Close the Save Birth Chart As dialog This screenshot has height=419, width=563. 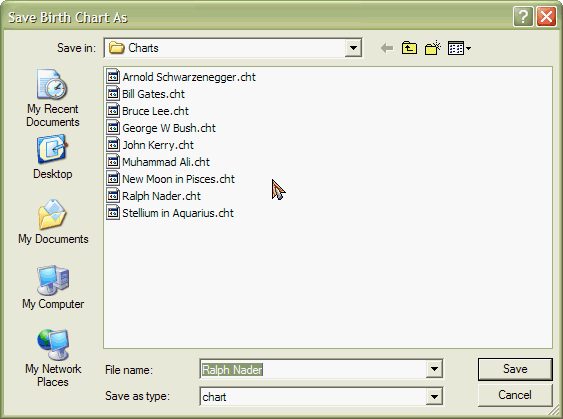(x=546, y=17)
